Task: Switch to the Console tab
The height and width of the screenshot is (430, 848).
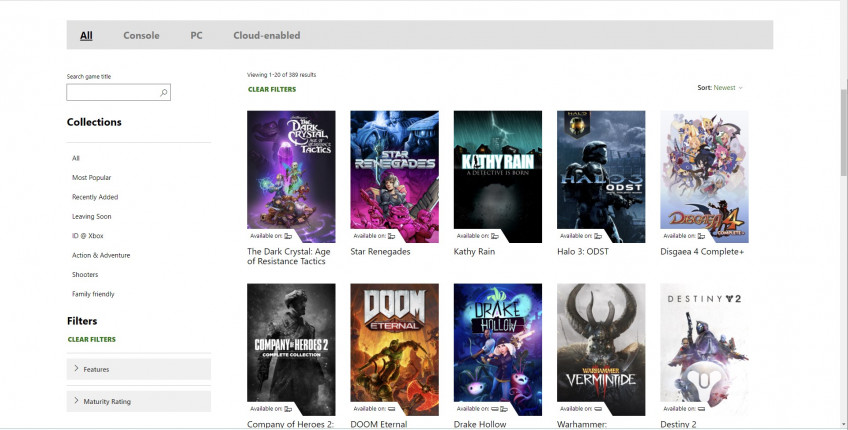Action: pos(141,35)
